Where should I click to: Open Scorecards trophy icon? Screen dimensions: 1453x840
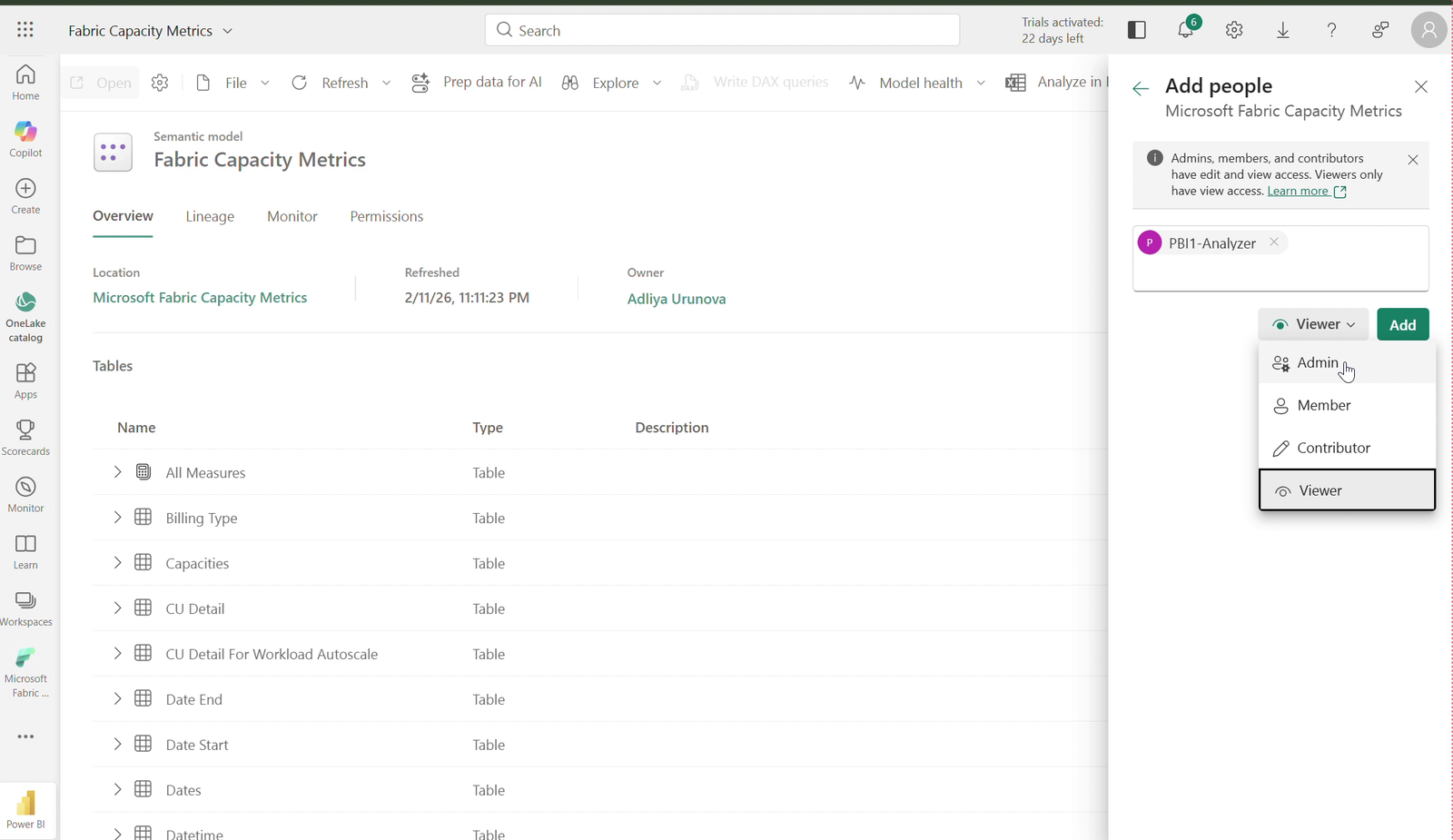click(25, 437)
